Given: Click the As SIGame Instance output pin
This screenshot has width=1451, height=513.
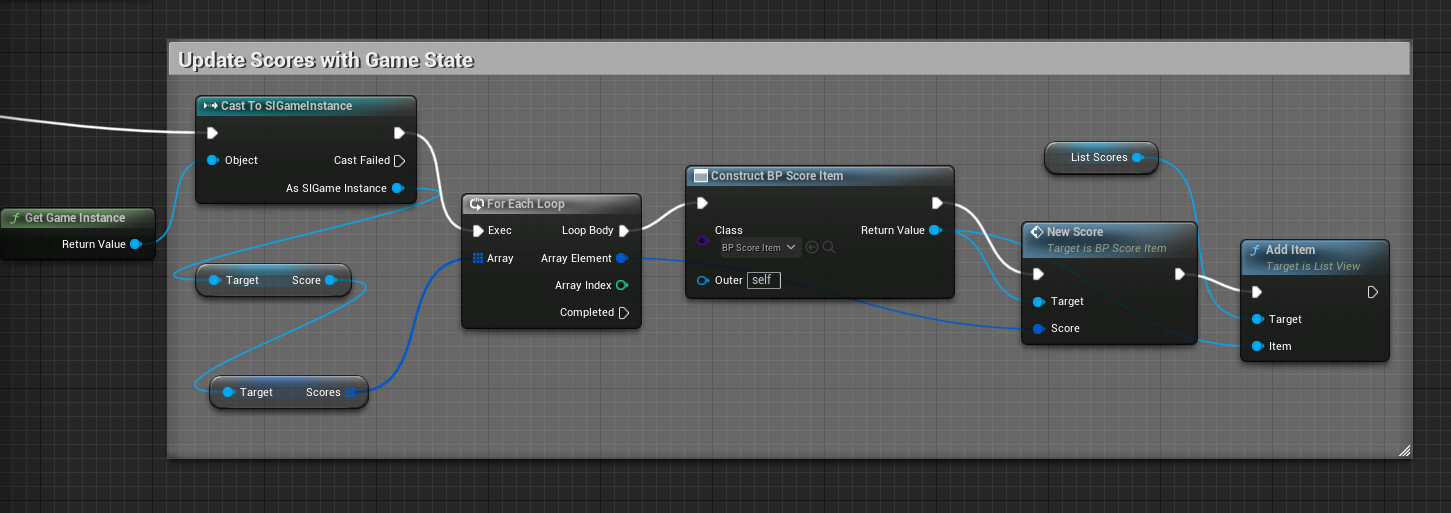Looking at the screenshot, I should 397,188.
